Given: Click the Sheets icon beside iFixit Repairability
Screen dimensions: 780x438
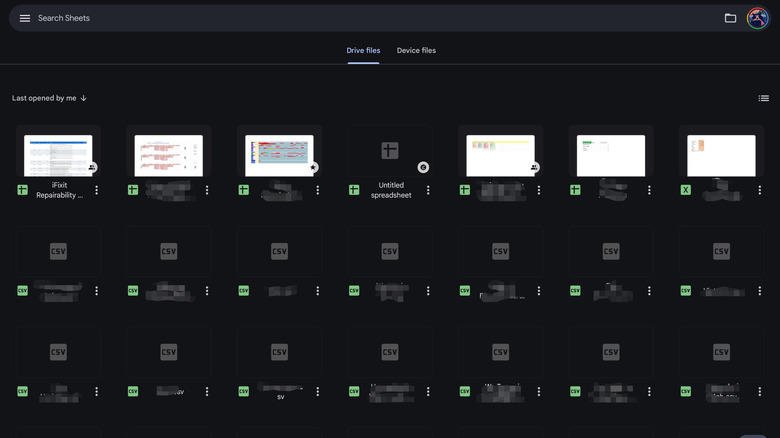Looking at the screenshot, I should 23,190.
